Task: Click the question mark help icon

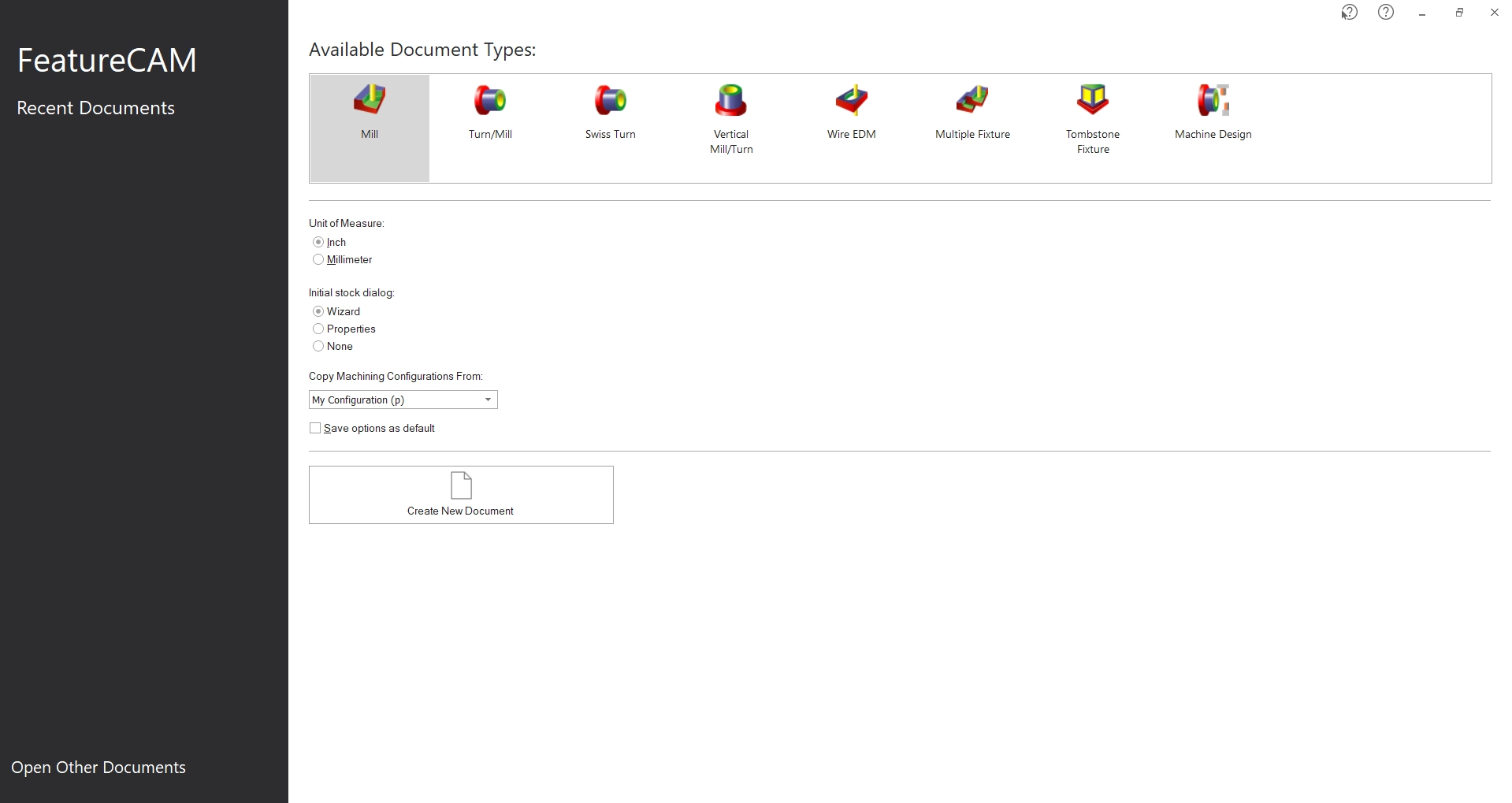Action: 1385,12
